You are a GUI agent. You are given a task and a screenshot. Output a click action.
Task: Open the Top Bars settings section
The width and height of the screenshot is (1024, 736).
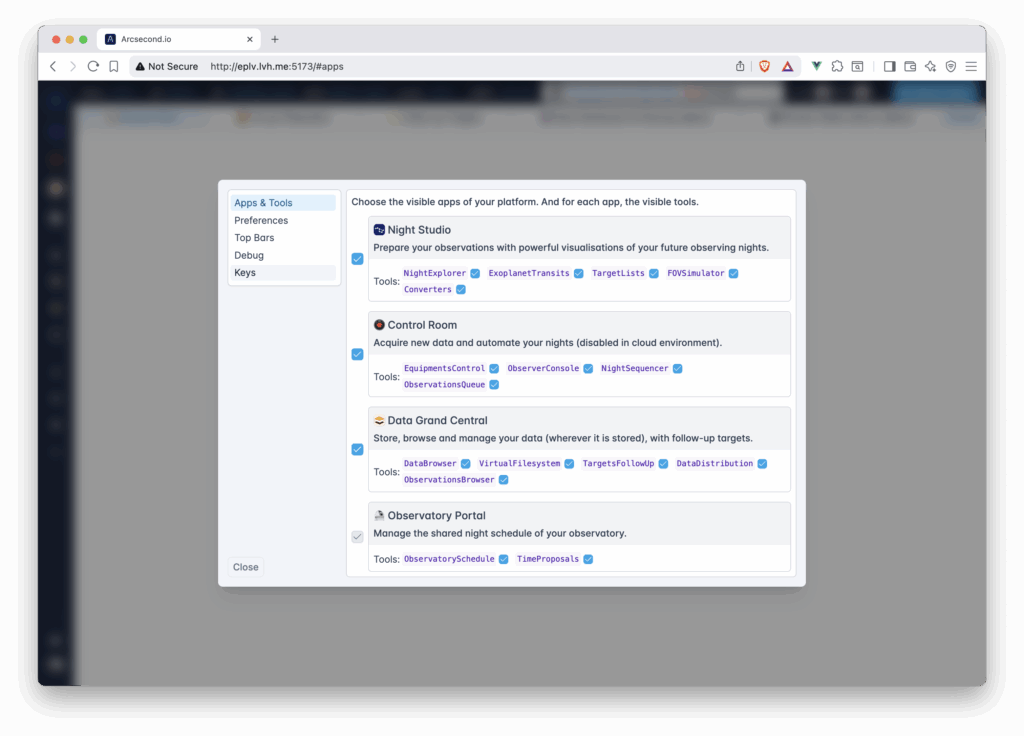[254, 238]
